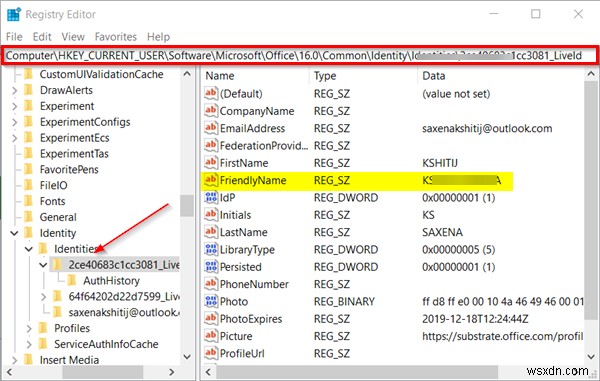The image size is (600, 381).
Task: Open the File menu
Action: (14, 37)
